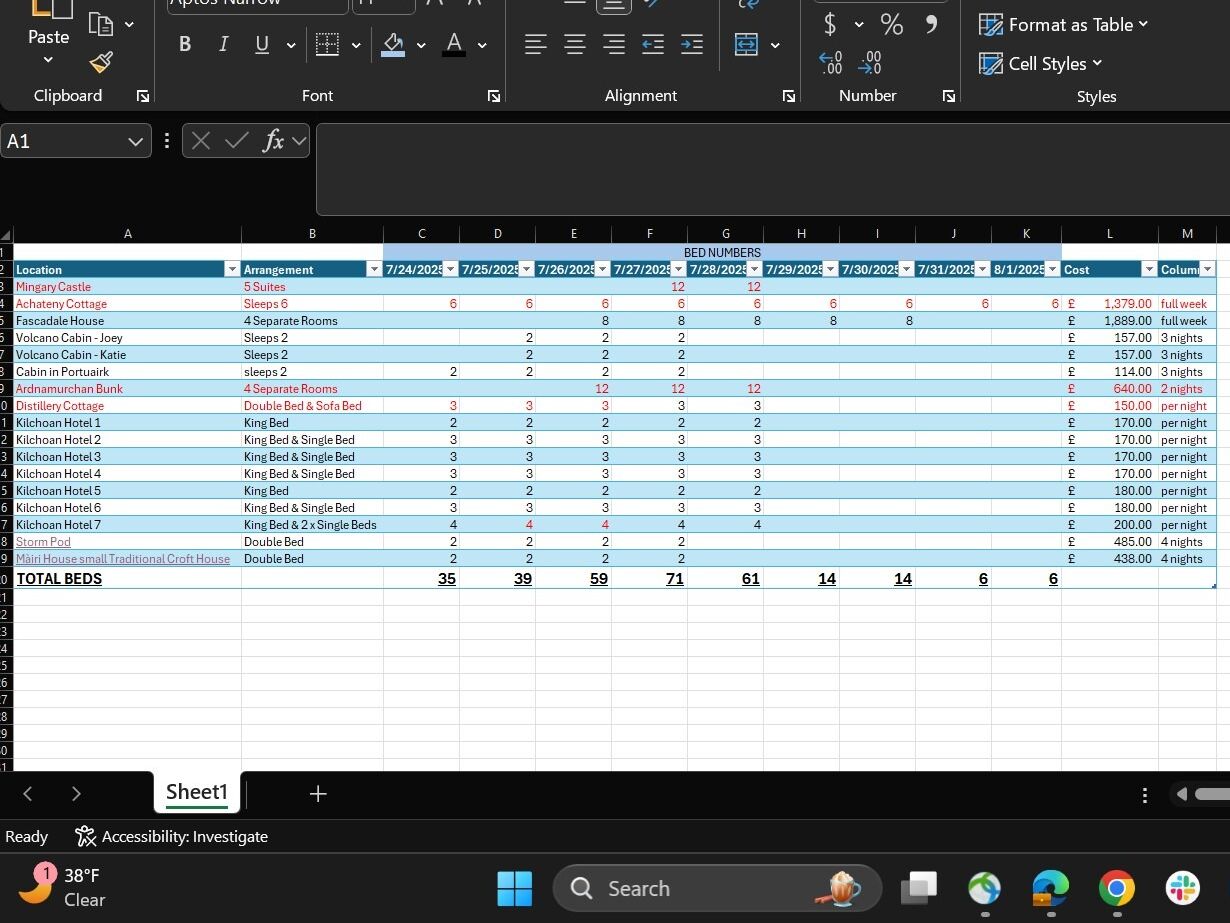Open the 7/28/2025 column filter dropdown

[x=754, y=270]
